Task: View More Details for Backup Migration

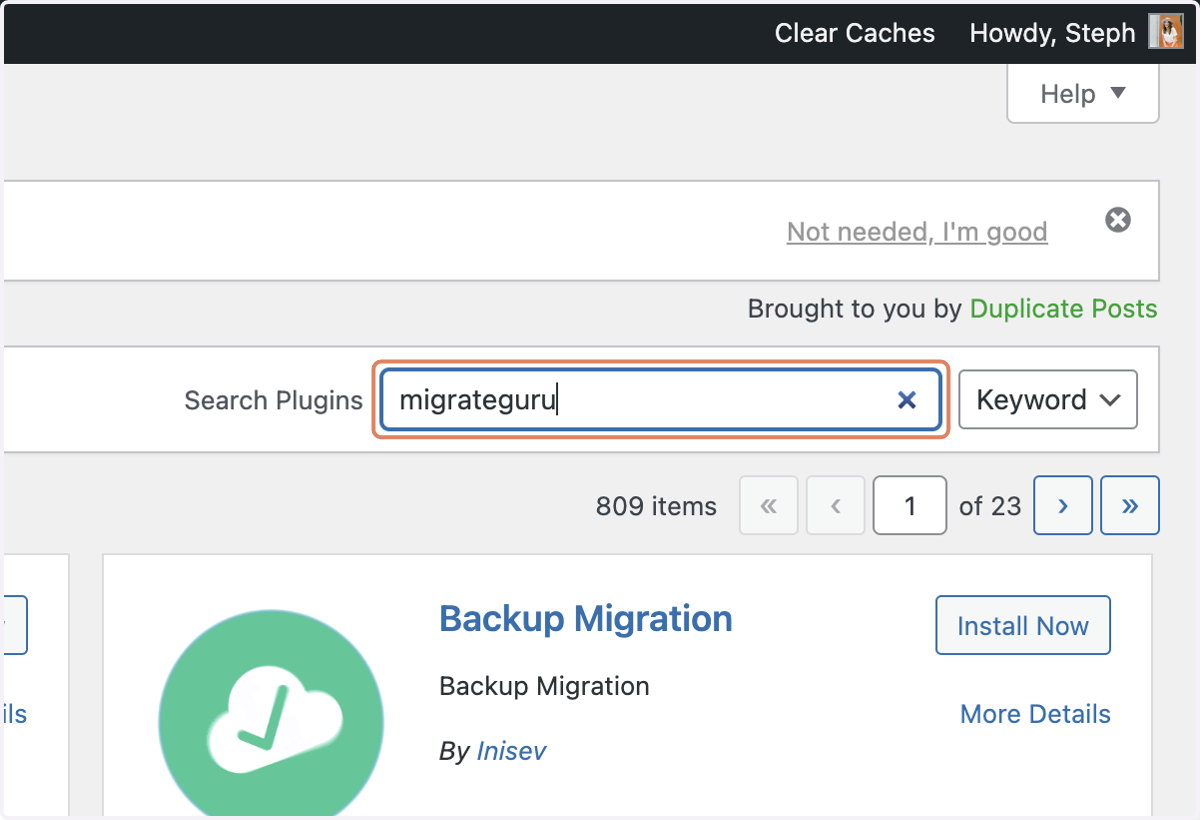Action: coord(1035,714)
